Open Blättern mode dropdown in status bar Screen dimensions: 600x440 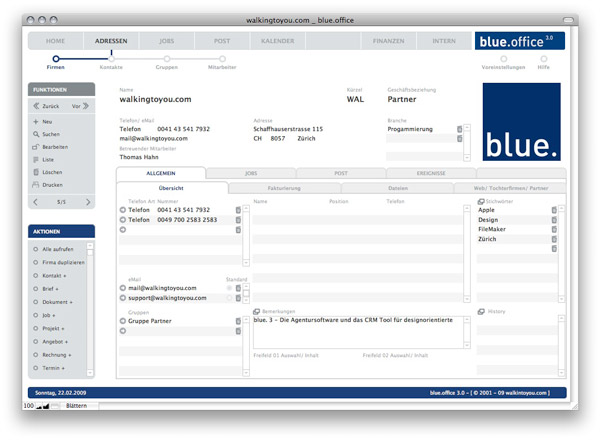tap(79, 406)
